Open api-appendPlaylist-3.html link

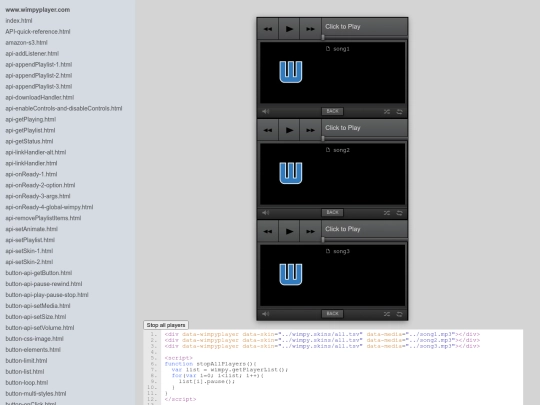coord(39,86)
